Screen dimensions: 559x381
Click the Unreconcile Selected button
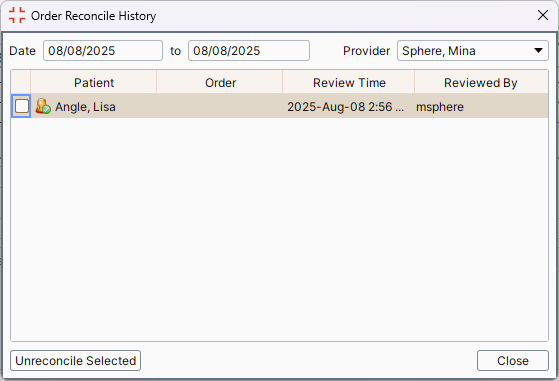pos(76,361)
